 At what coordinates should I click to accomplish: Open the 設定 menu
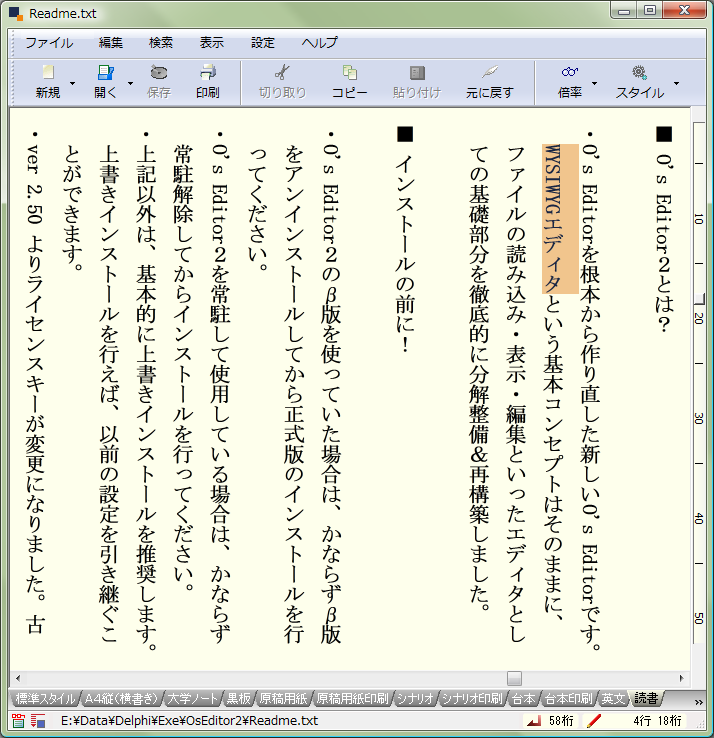(263, 43)
